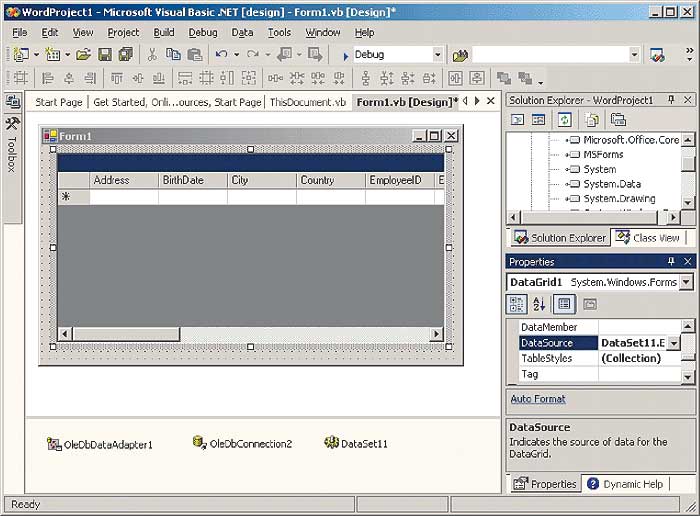Click the Align to Grid layout icon
The width and height of the screenshot is (700, 516).
[x=20, y=78]
